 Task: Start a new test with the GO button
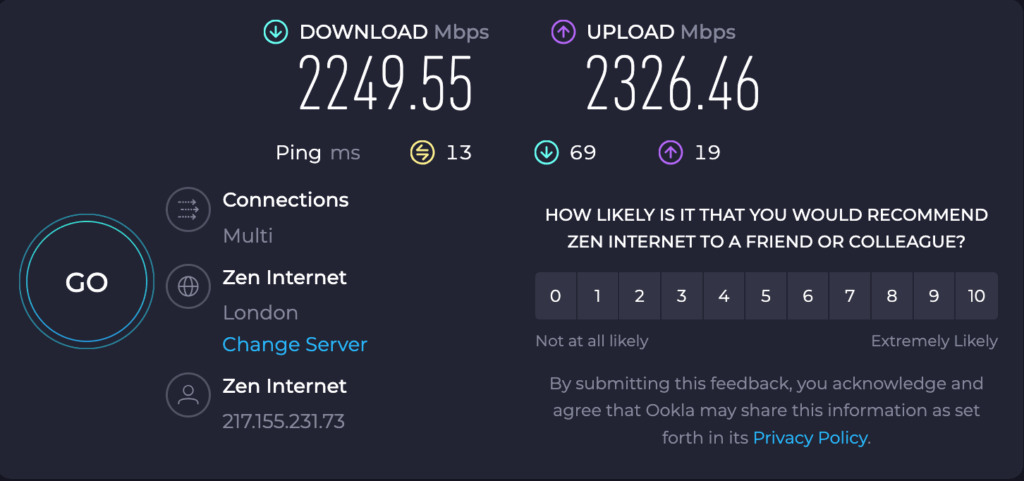[x=86, y=283]
